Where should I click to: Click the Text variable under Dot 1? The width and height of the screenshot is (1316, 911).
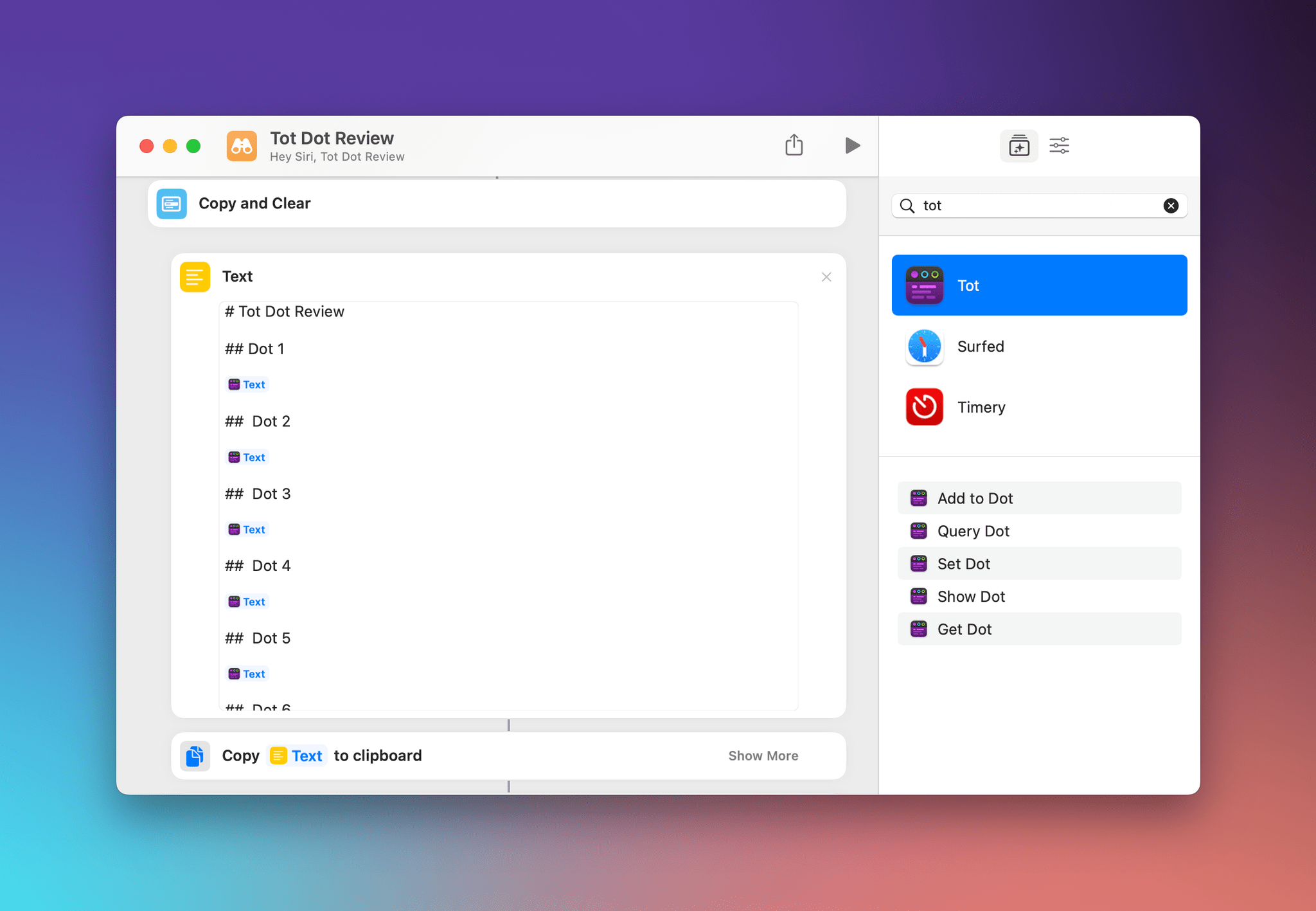247,384
